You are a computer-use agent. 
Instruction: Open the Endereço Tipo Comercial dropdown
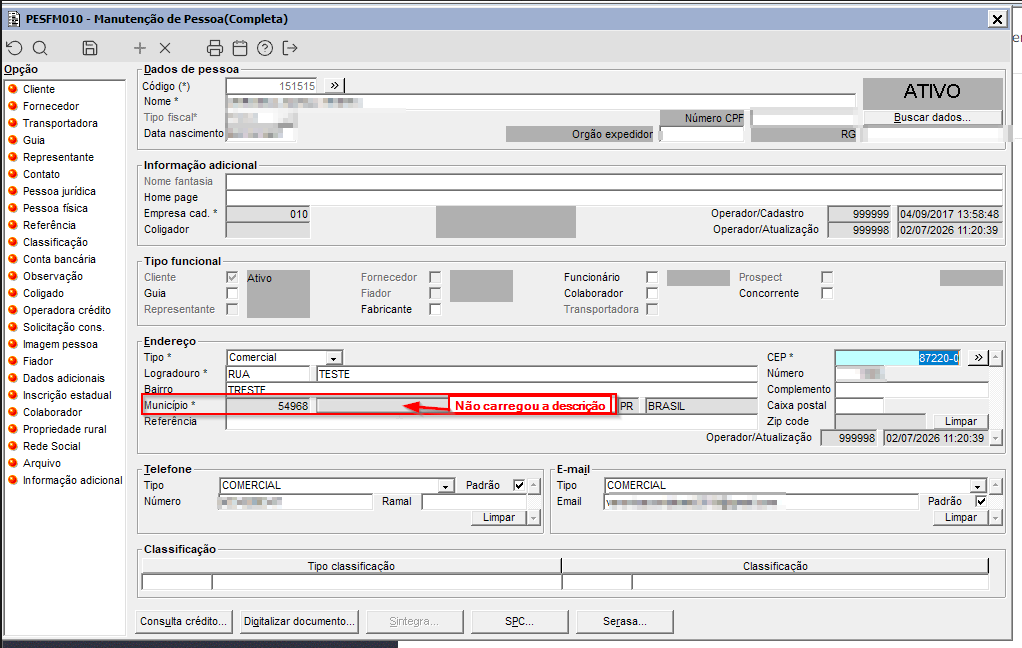(x=334, y=358)
